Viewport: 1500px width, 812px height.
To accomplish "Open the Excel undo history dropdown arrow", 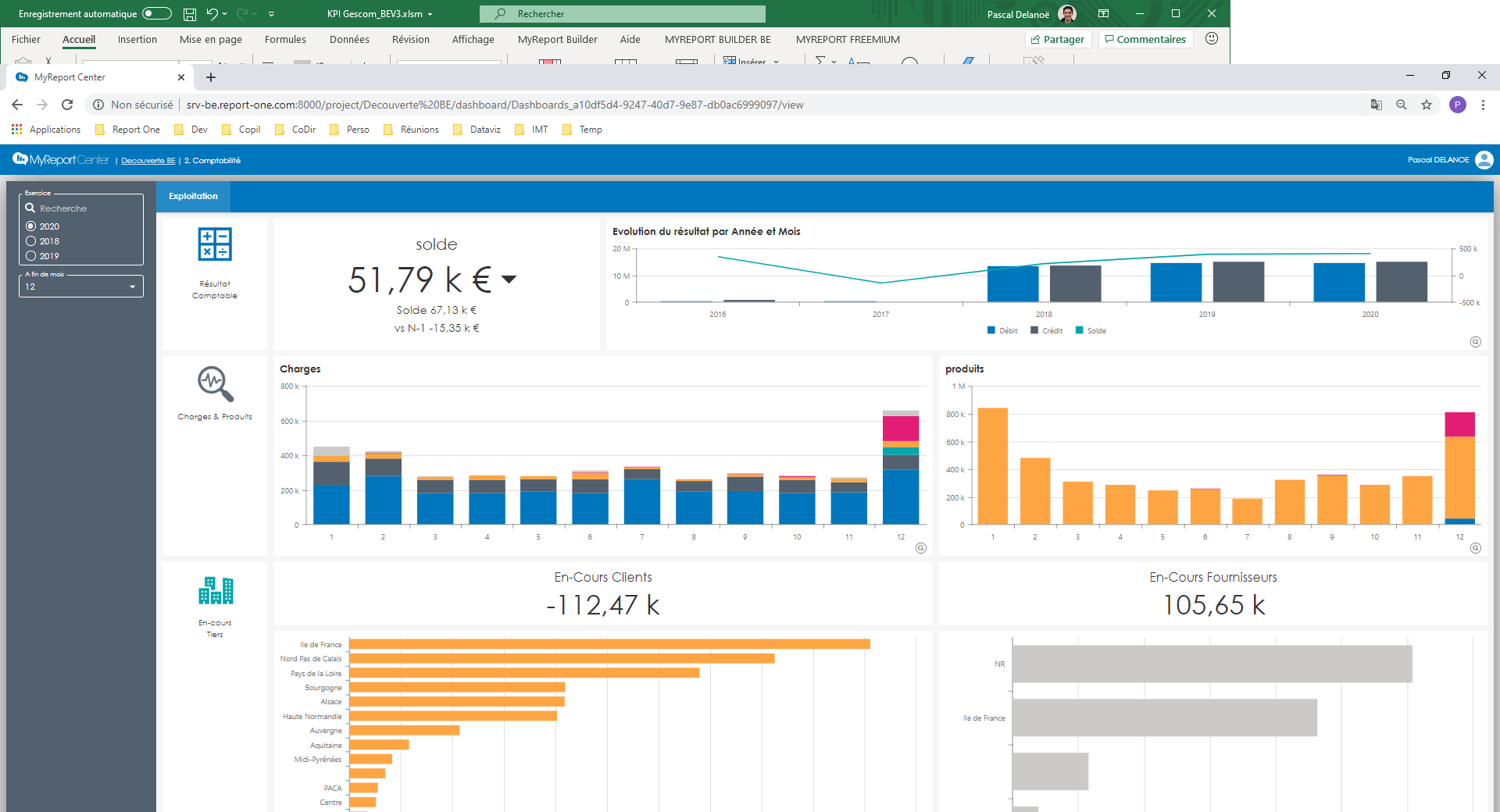I will pos(225,14).
